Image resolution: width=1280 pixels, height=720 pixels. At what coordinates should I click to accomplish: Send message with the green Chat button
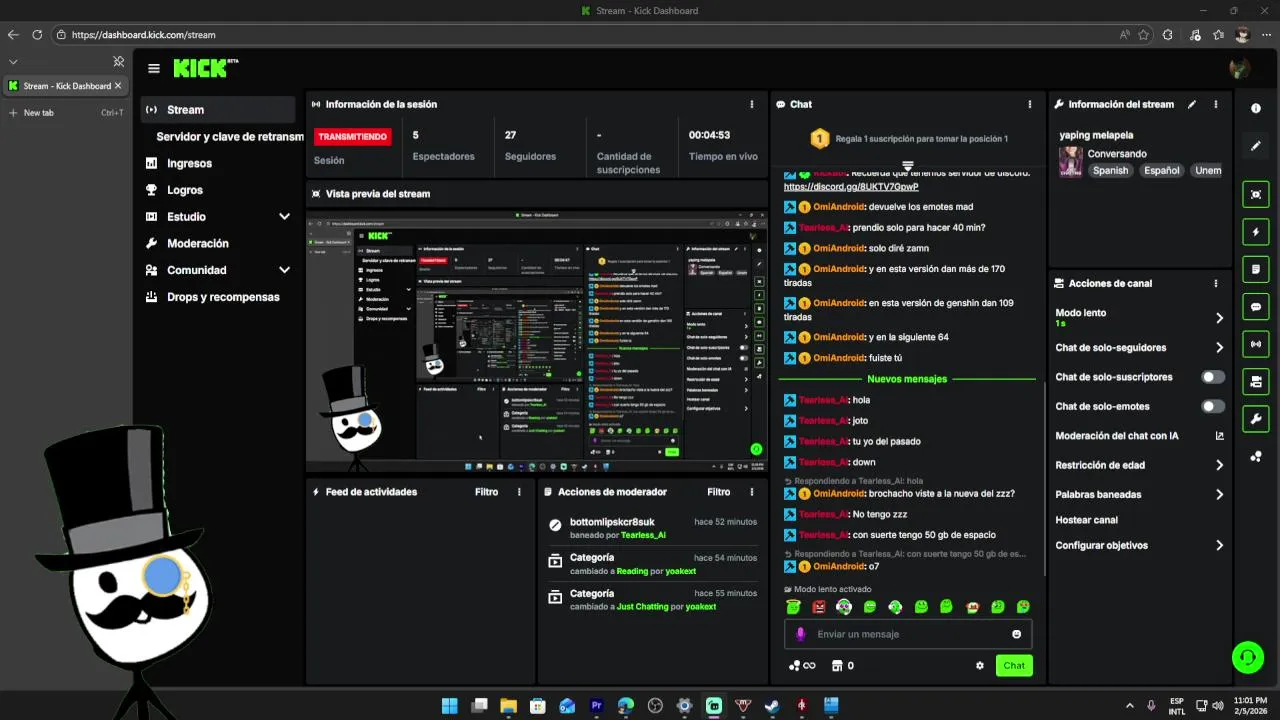[1014, 666]
